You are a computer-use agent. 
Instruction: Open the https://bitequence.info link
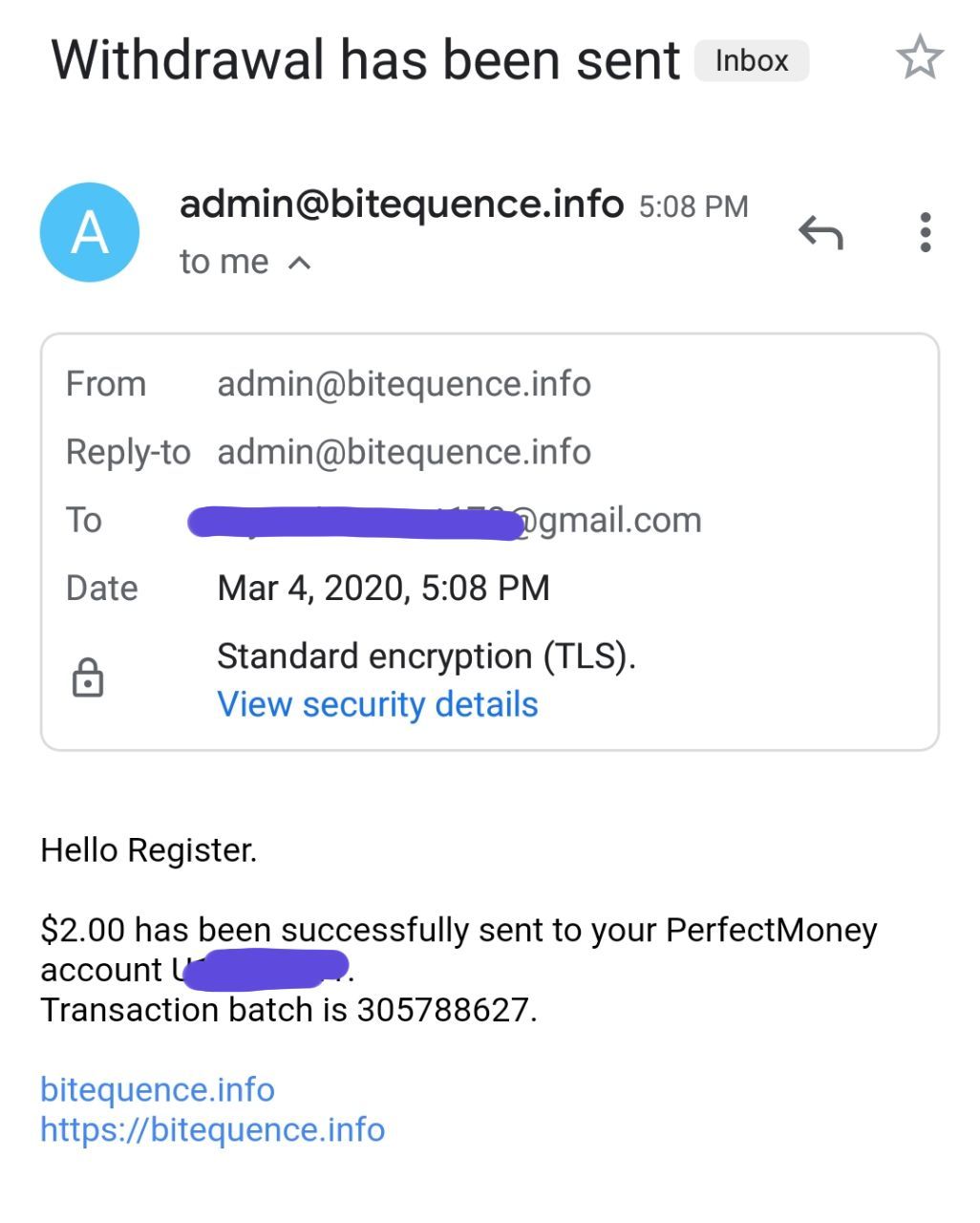click(x=212, y=1129)
